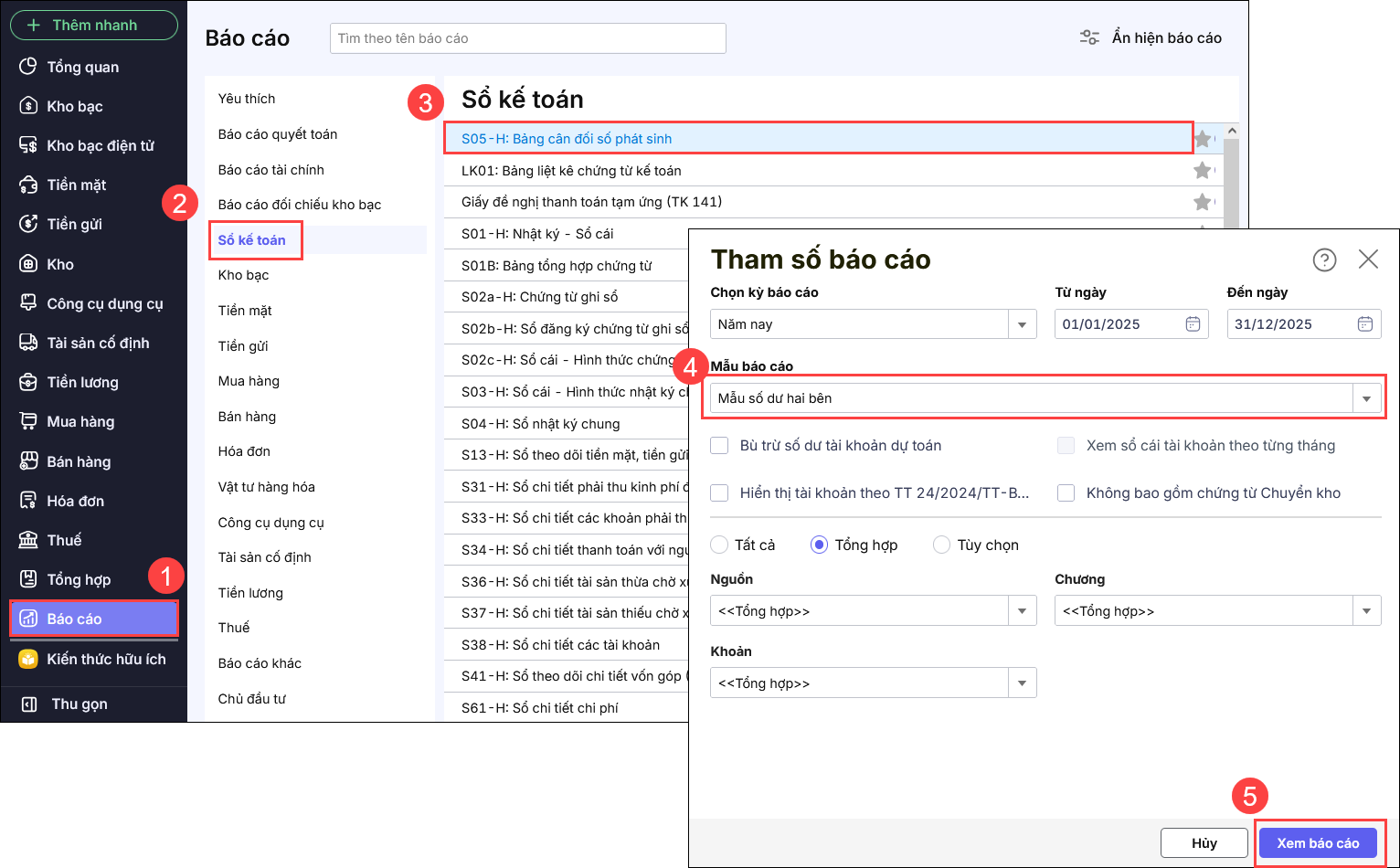Image resolution: width=1400 pixels, height=868 pixels.
Task: Select the Tất cả radio option
Action: (719, 545)
